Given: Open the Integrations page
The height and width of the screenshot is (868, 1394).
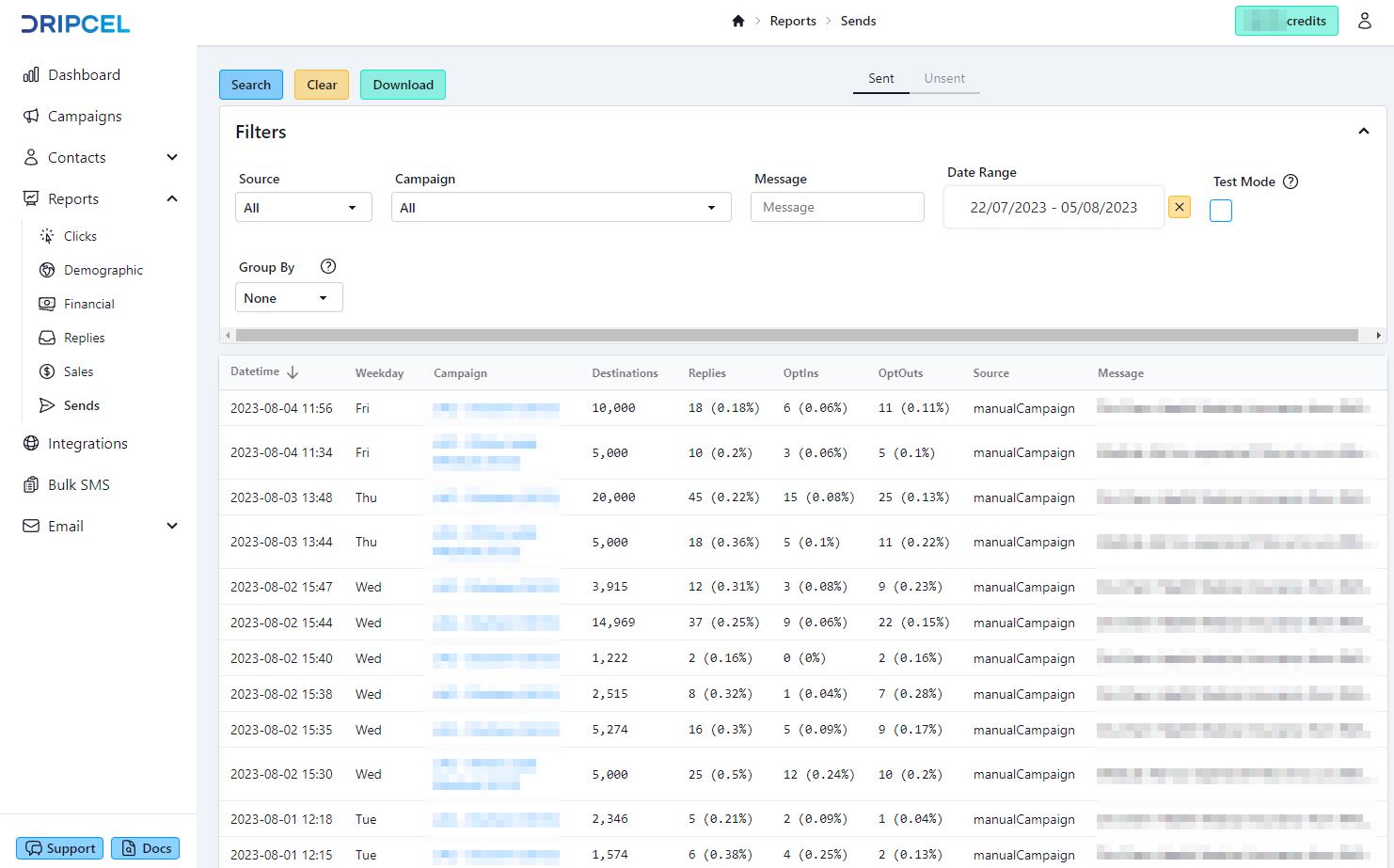Looking at the screenshot, I should (x=87, y=443).
